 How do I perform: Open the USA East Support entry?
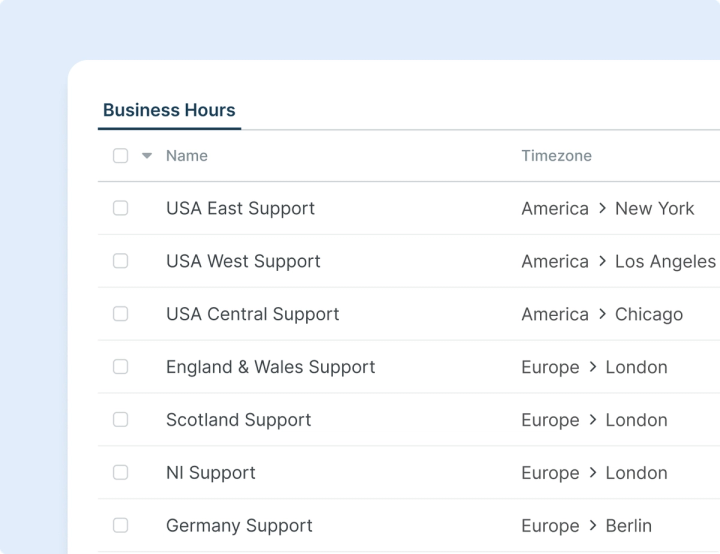click(240, 208)
